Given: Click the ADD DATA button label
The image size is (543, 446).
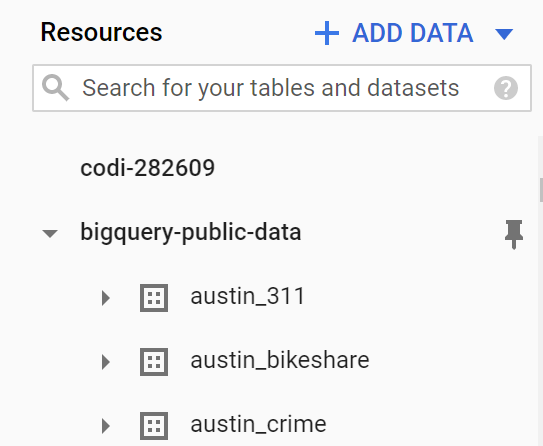Looking at the screenshot, I should [412, 33].
